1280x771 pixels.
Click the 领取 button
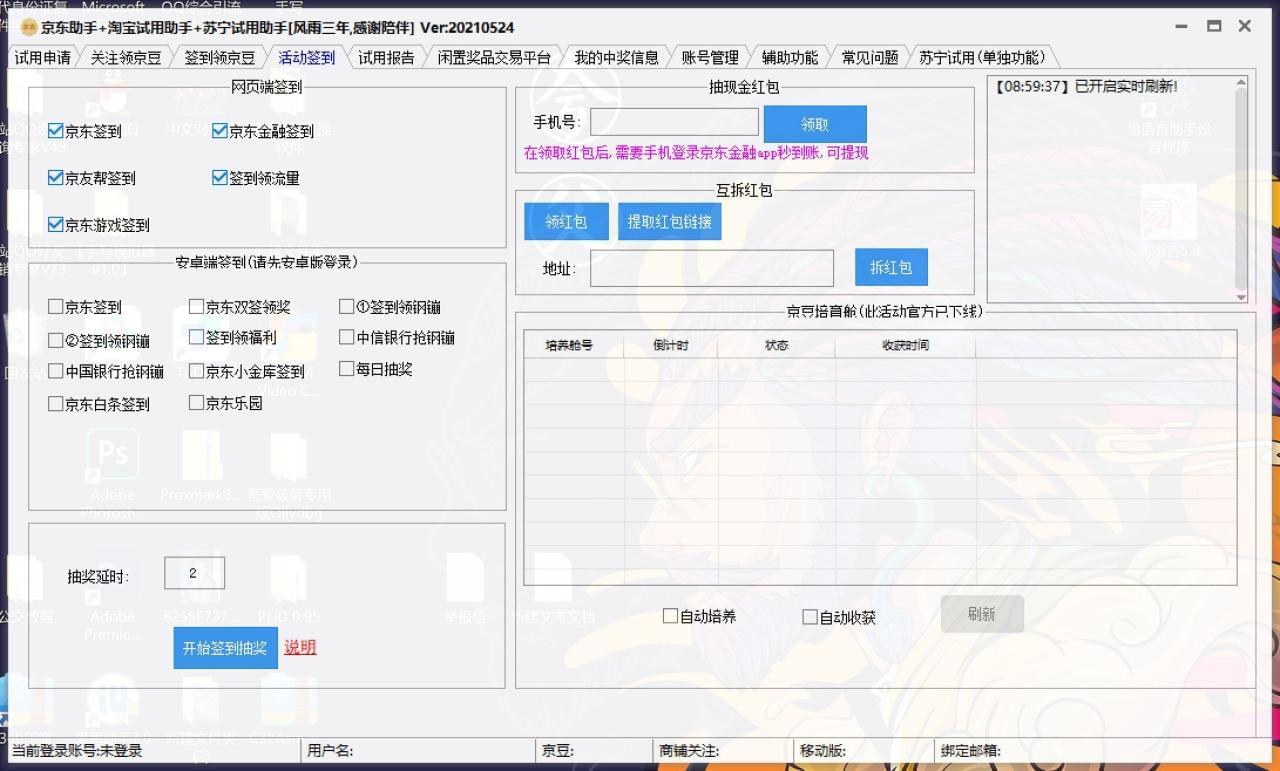(815, 124)
